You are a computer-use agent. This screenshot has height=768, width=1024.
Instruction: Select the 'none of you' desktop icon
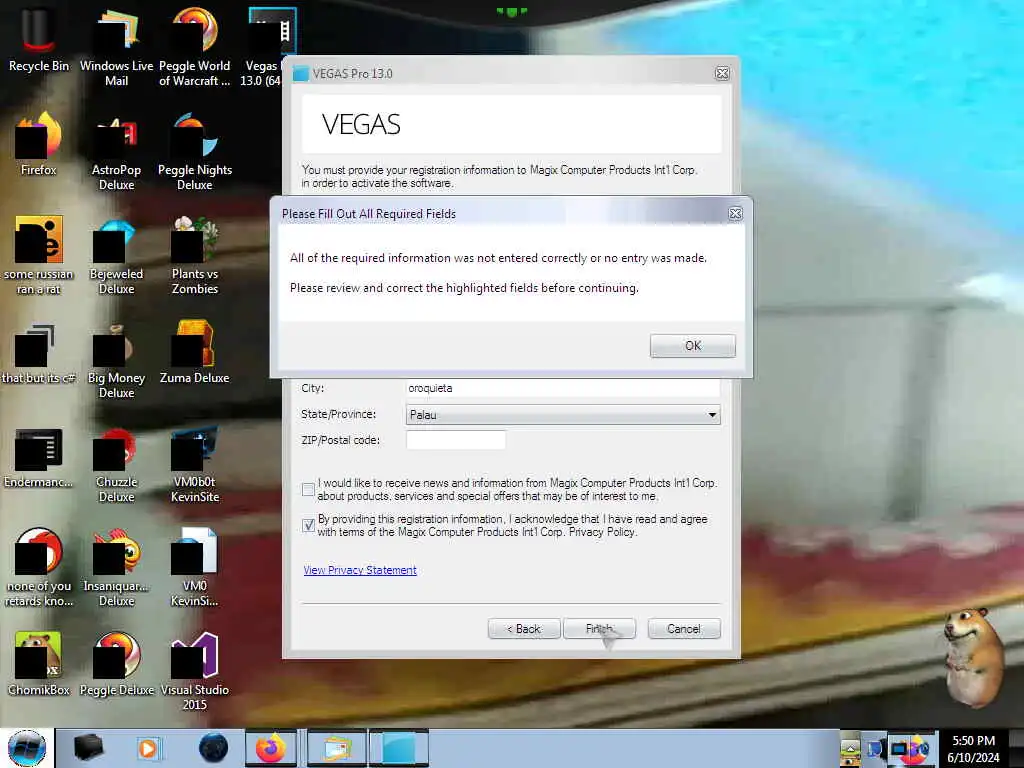(39, 567)
